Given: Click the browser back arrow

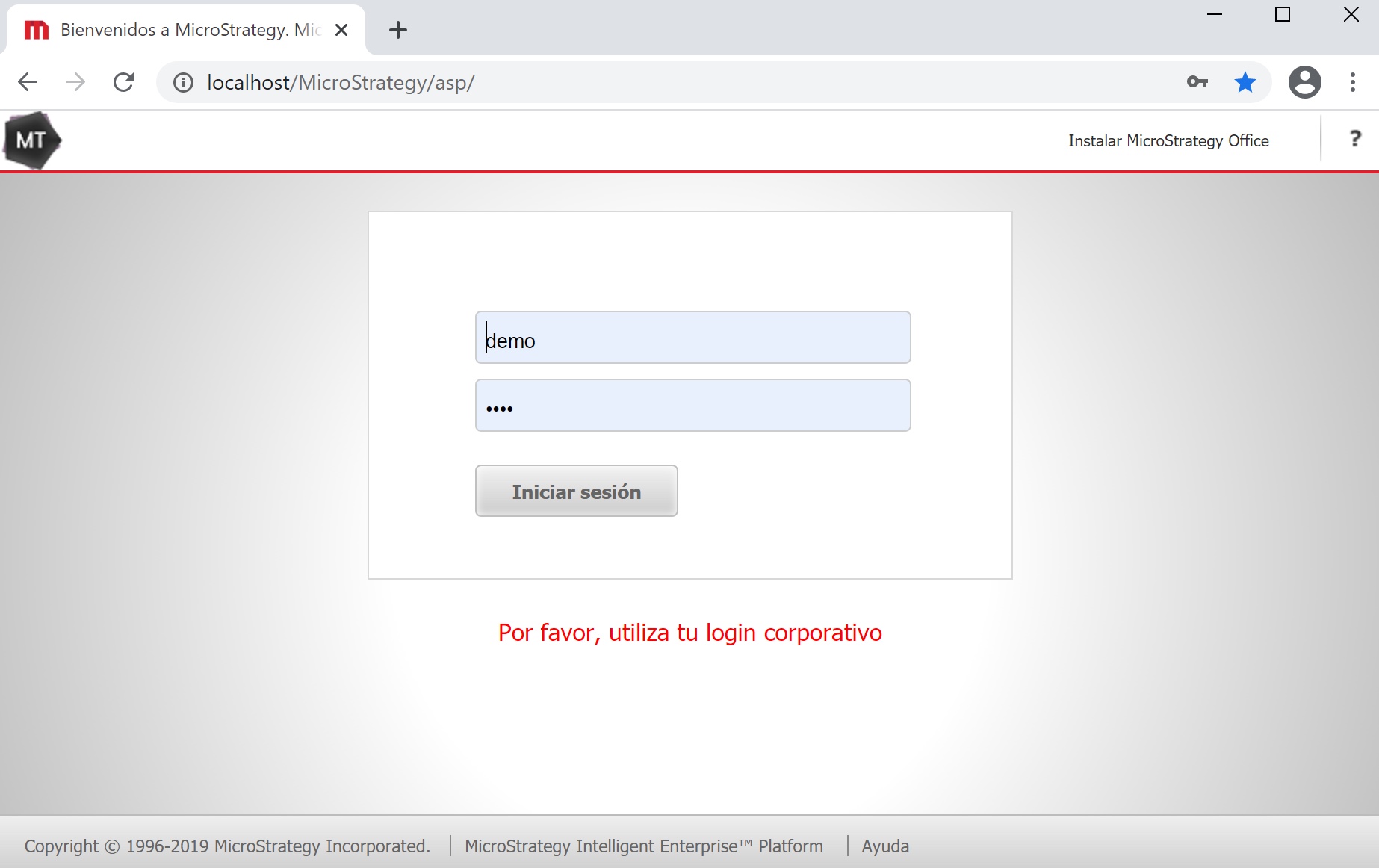Looking at the screenshot, I should (x=28, y=82).
